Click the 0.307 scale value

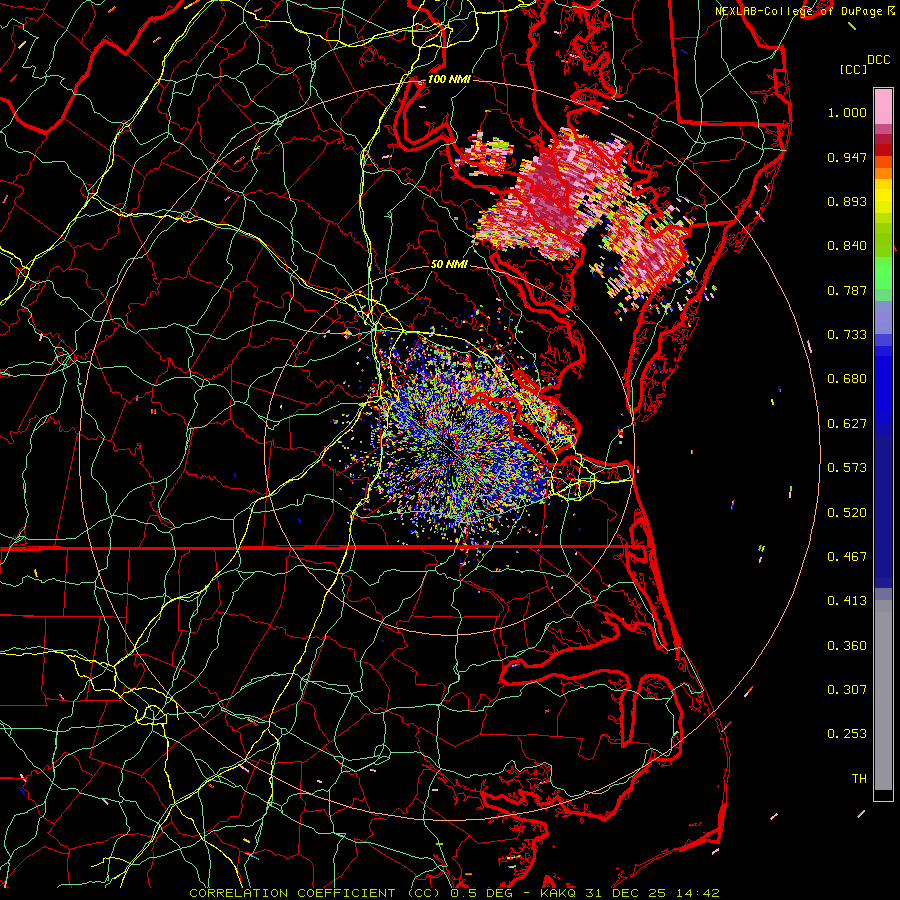click(847, 690)
